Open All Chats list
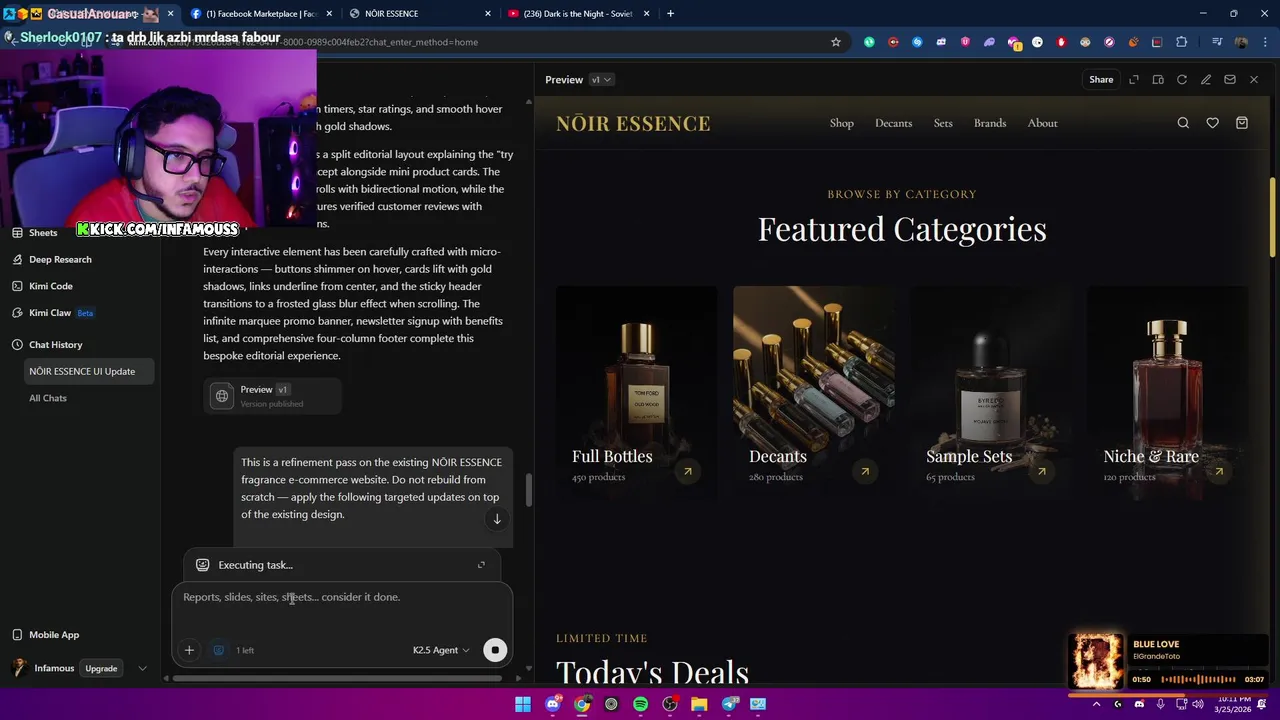This screenshot has width=1280, height=720. 48,398
